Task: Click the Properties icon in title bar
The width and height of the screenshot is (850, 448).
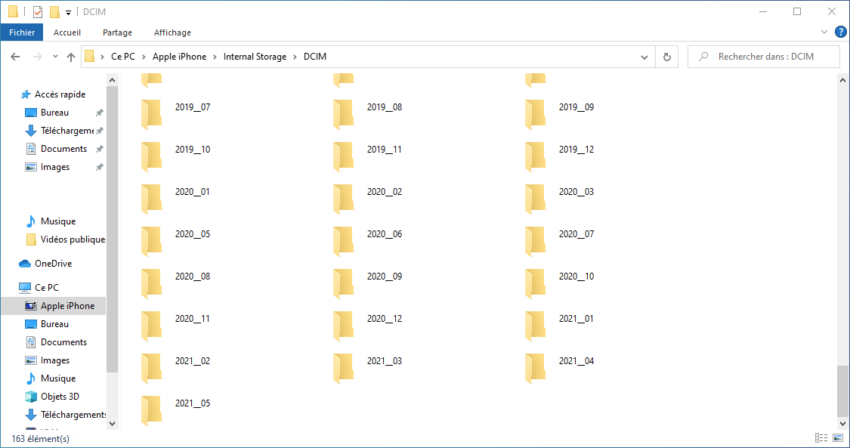Action: coord(37,11)
